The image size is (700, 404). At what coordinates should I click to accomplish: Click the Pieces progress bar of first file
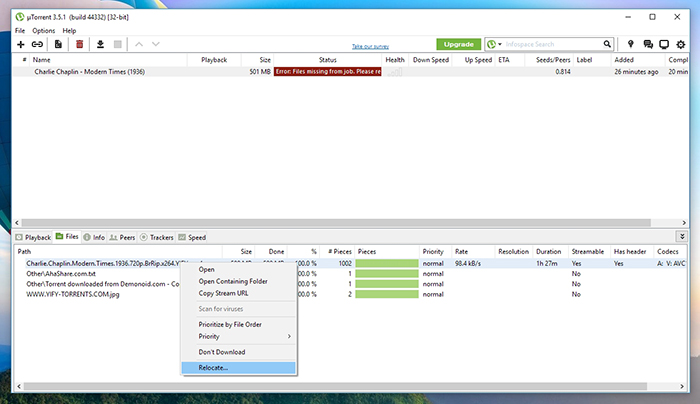pyautogui.click(x=387, y=263)
